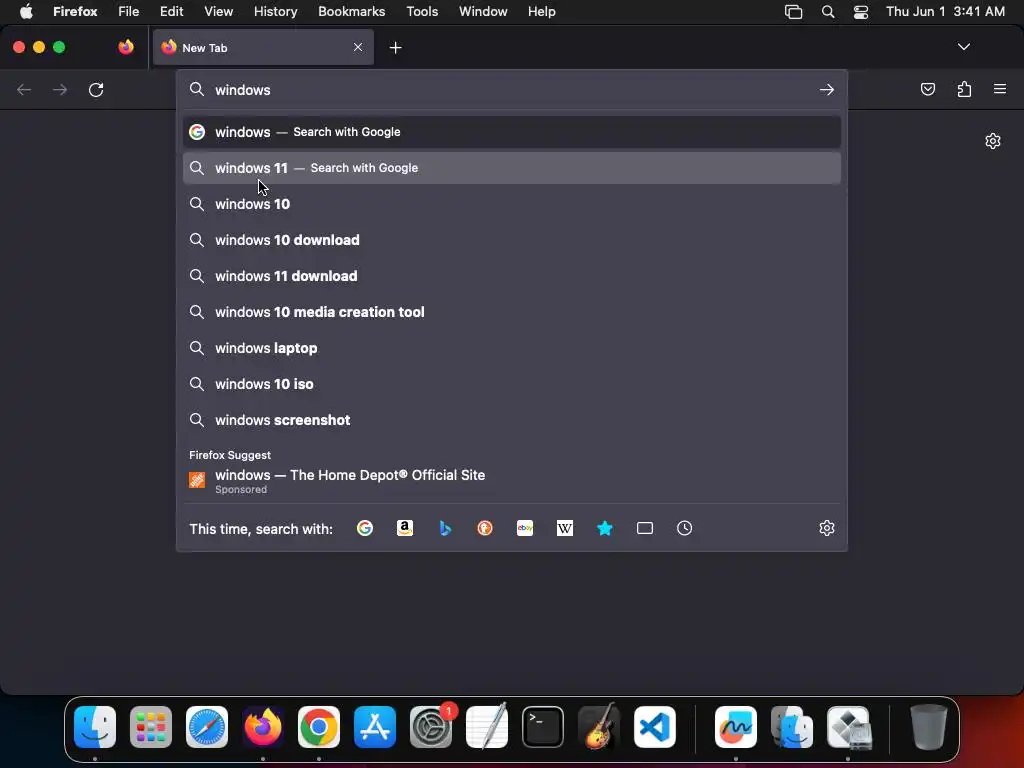Viewport: 1024px width, 768px height.
Task: Go forward one page
Action: click(60, 89)
